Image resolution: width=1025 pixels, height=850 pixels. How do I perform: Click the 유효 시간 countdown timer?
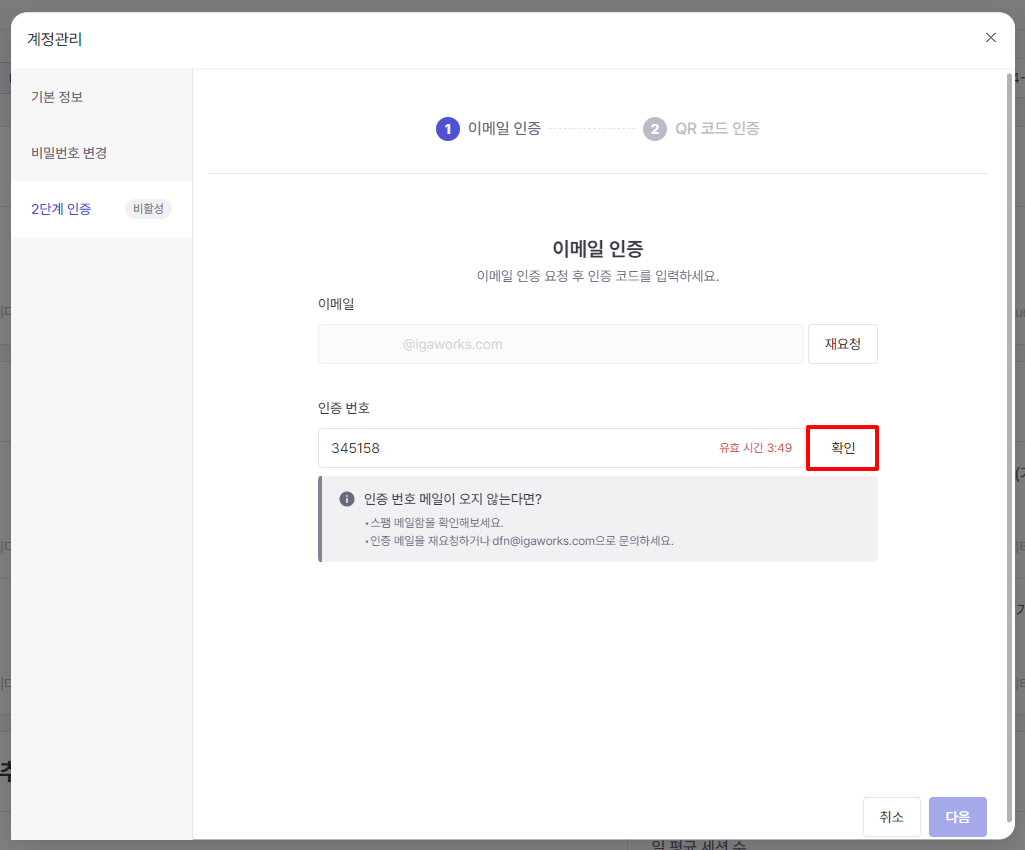coord(755,448)
